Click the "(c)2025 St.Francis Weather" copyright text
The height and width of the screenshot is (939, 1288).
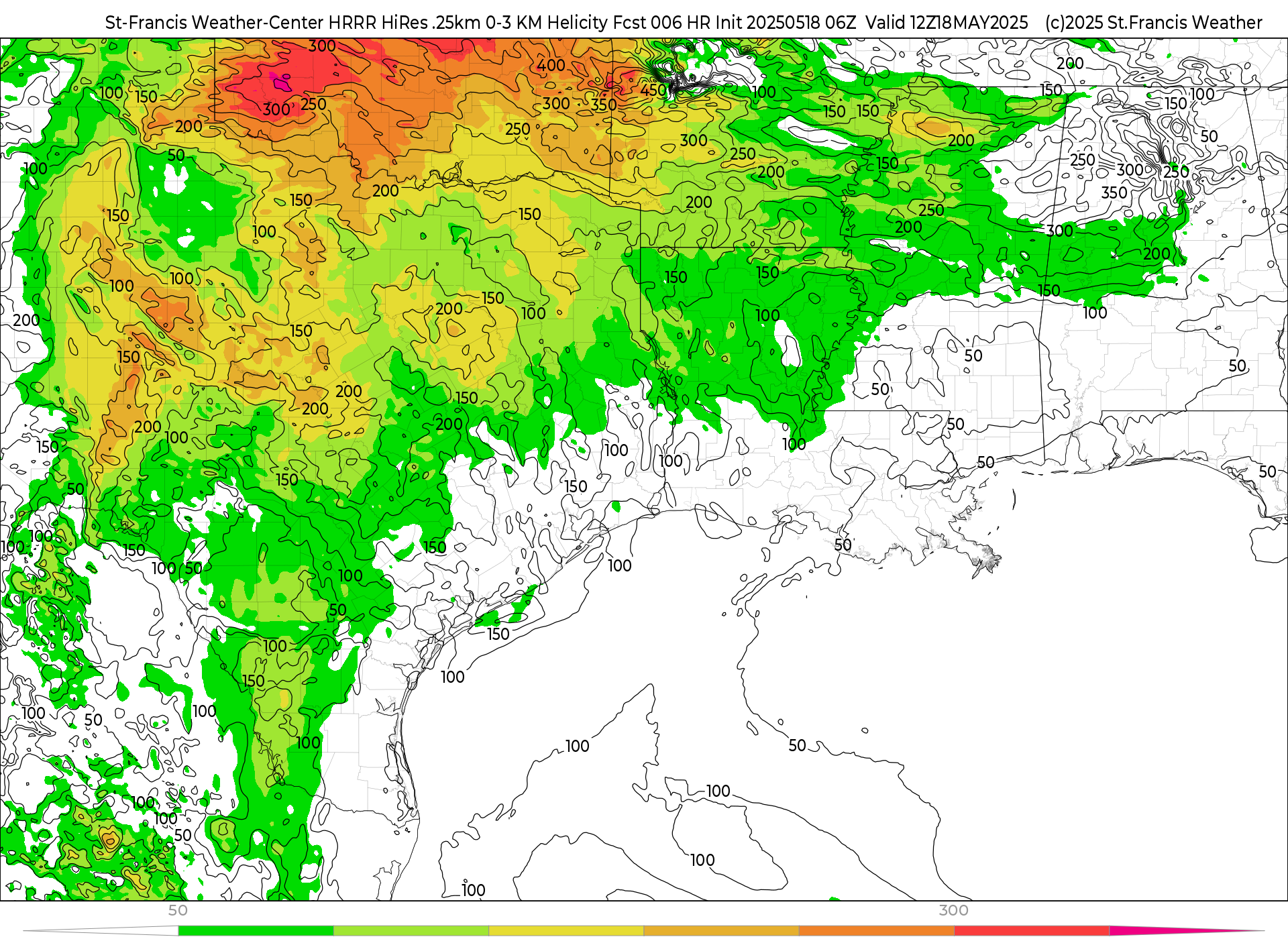click(1154, 23)
